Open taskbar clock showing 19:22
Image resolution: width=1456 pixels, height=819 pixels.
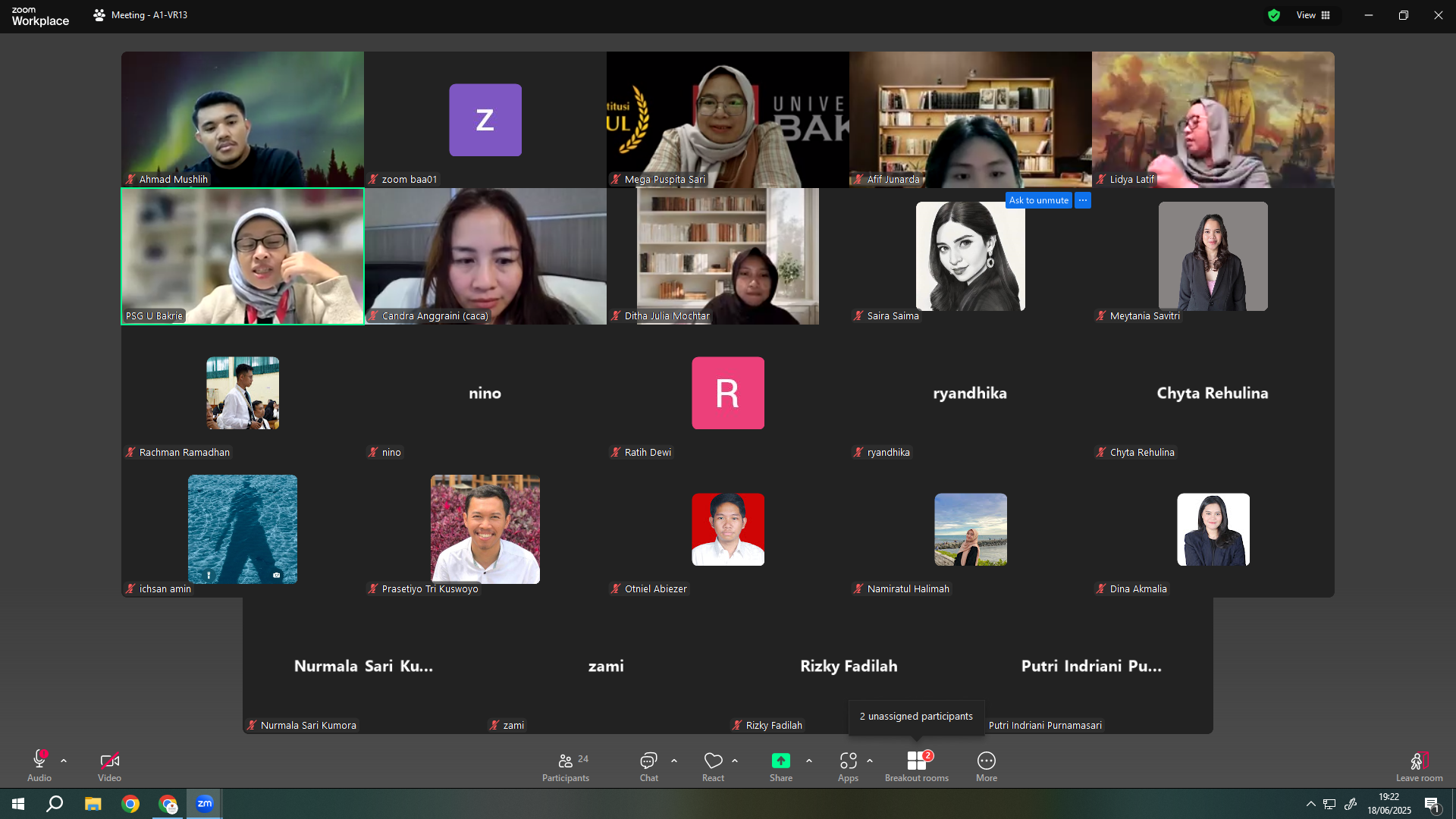coord(1389,804)
